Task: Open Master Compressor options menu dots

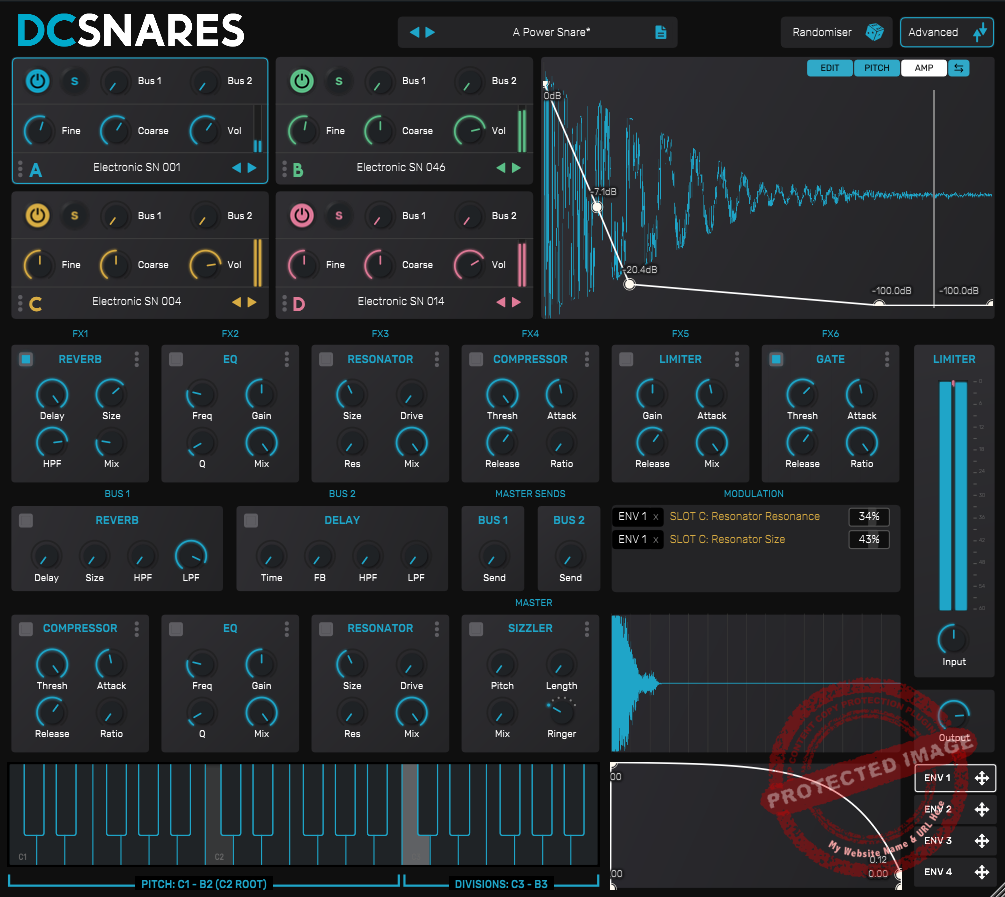Action: (137, 629)
